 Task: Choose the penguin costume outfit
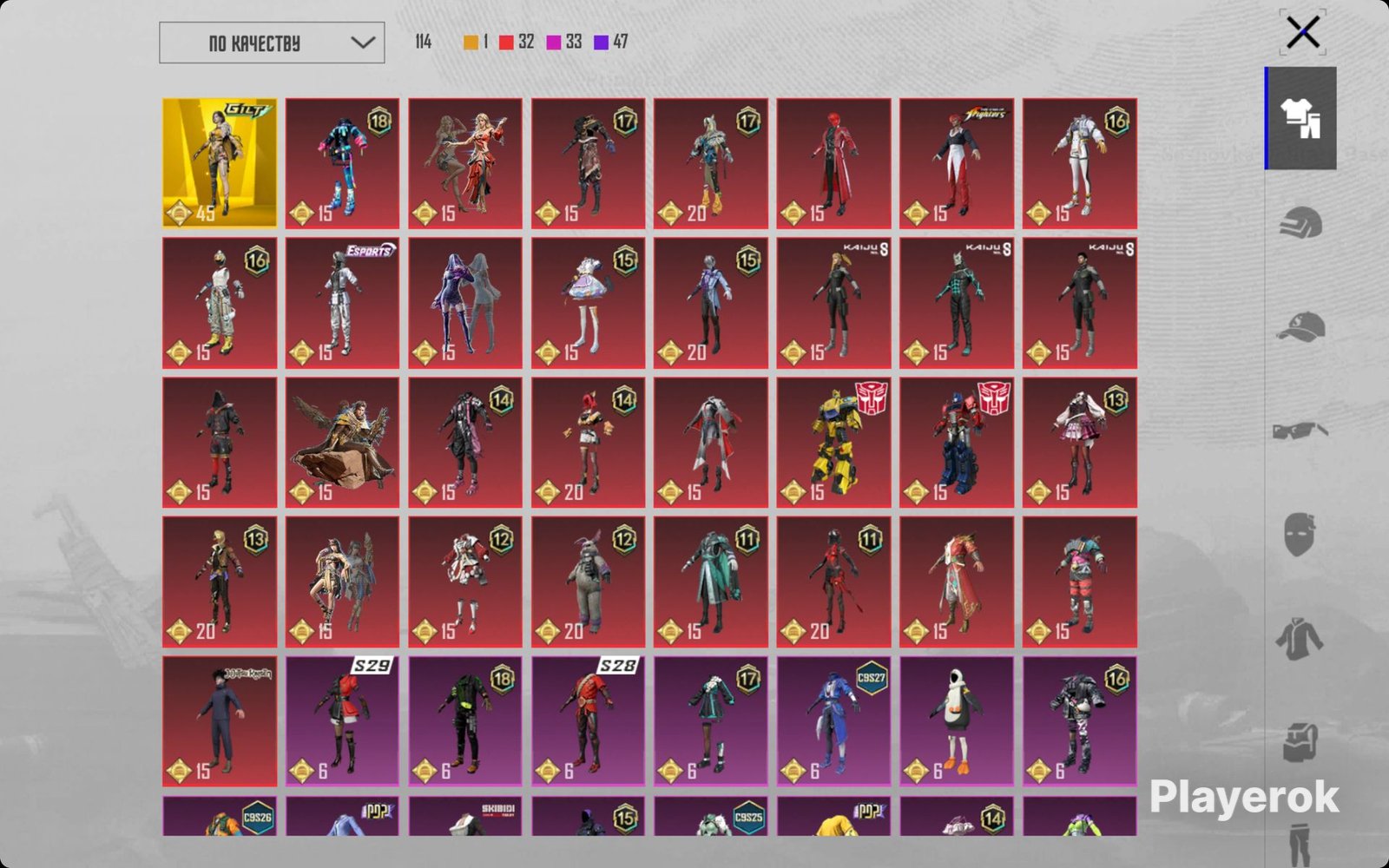pyautogui.click(x=957, y=721)
